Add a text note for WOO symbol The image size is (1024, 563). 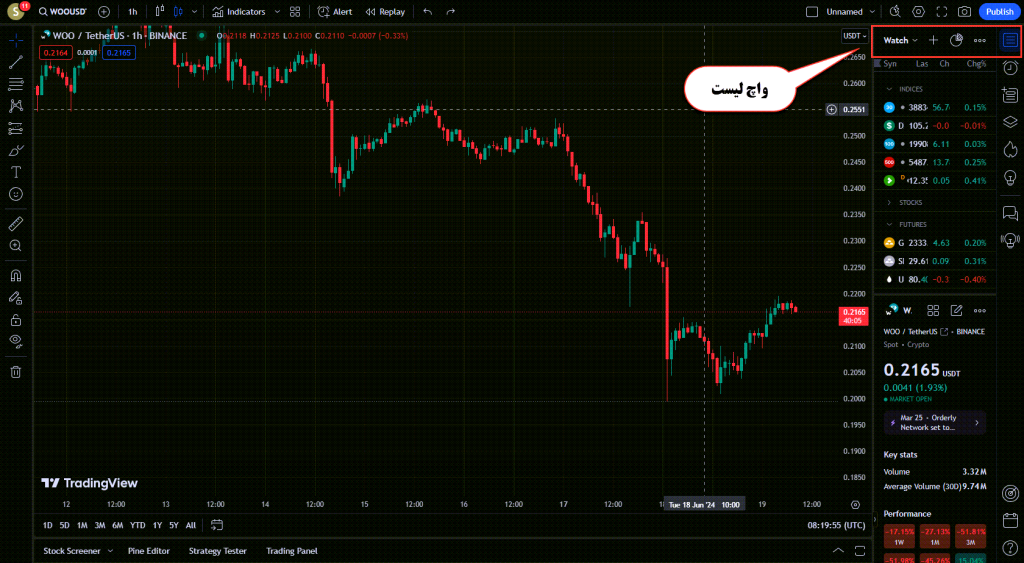[957, 311]
